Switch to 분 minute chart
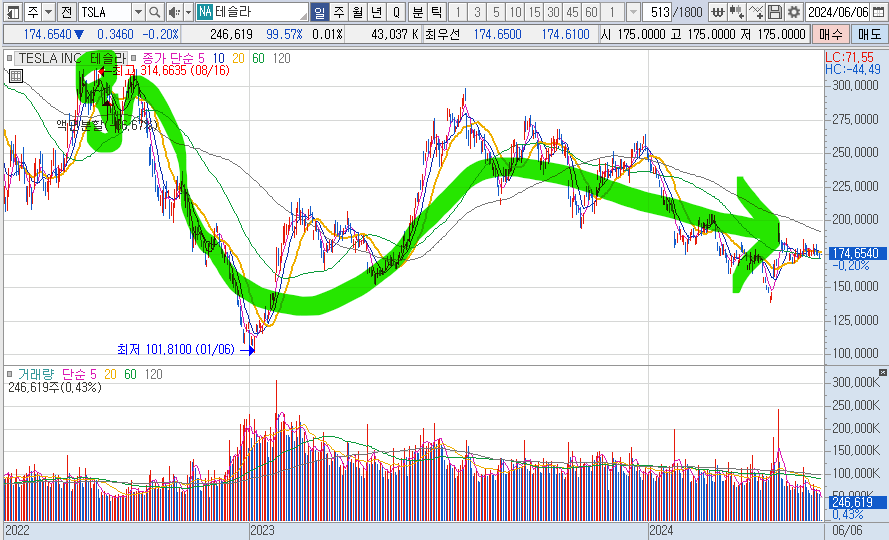889x540 pixels. pos(417,12)
